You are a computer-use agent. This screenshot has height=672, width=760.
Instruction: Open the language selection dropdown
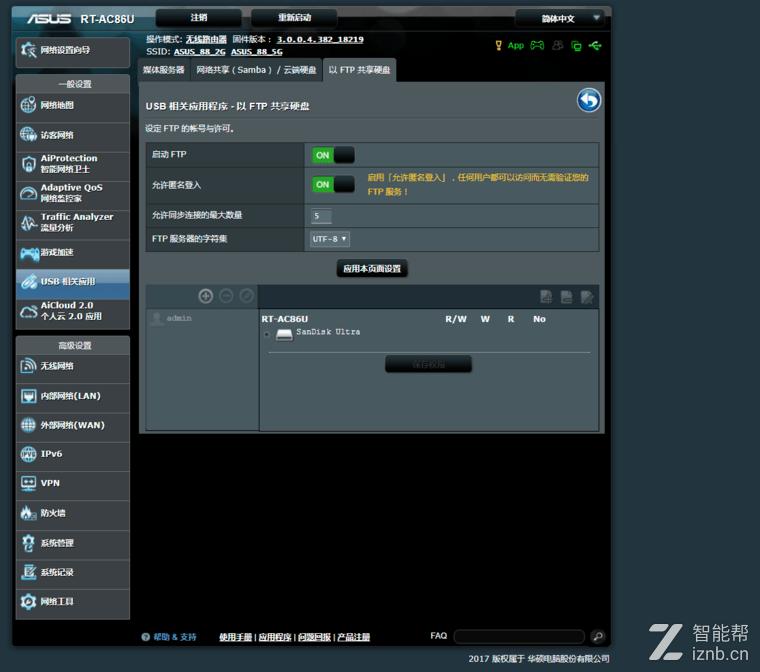(x=559, y=18)
